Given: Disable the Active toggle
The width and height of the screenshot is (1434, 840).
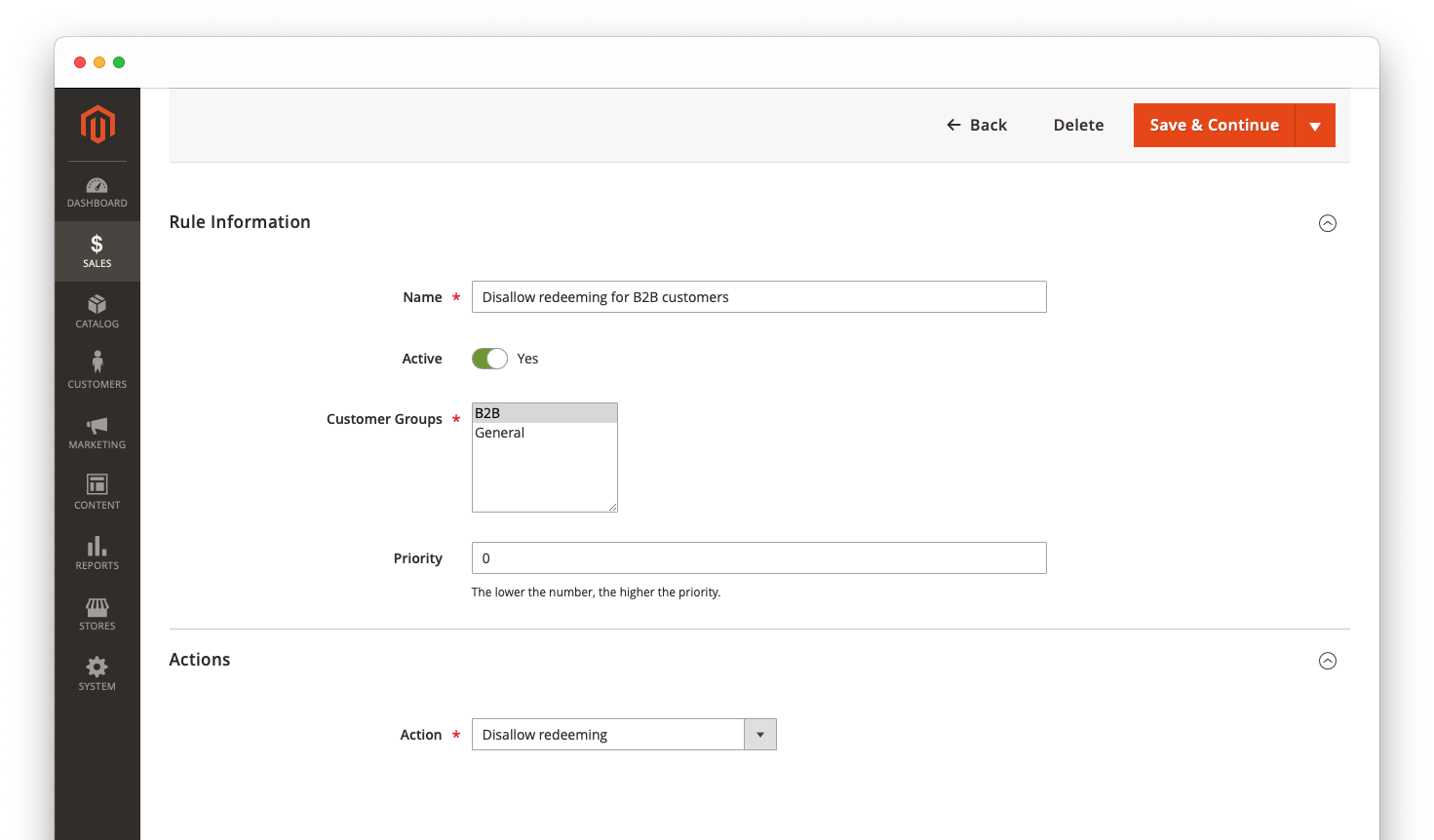Looking at the screenshot, I should point(489,358).
